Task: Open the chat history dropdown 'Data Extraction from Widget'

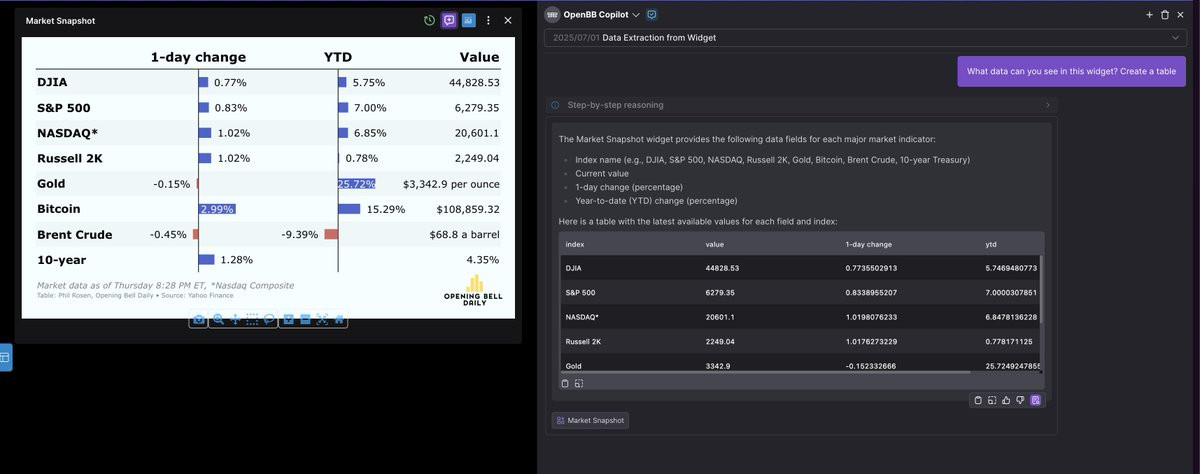Action: pos(866,37)
